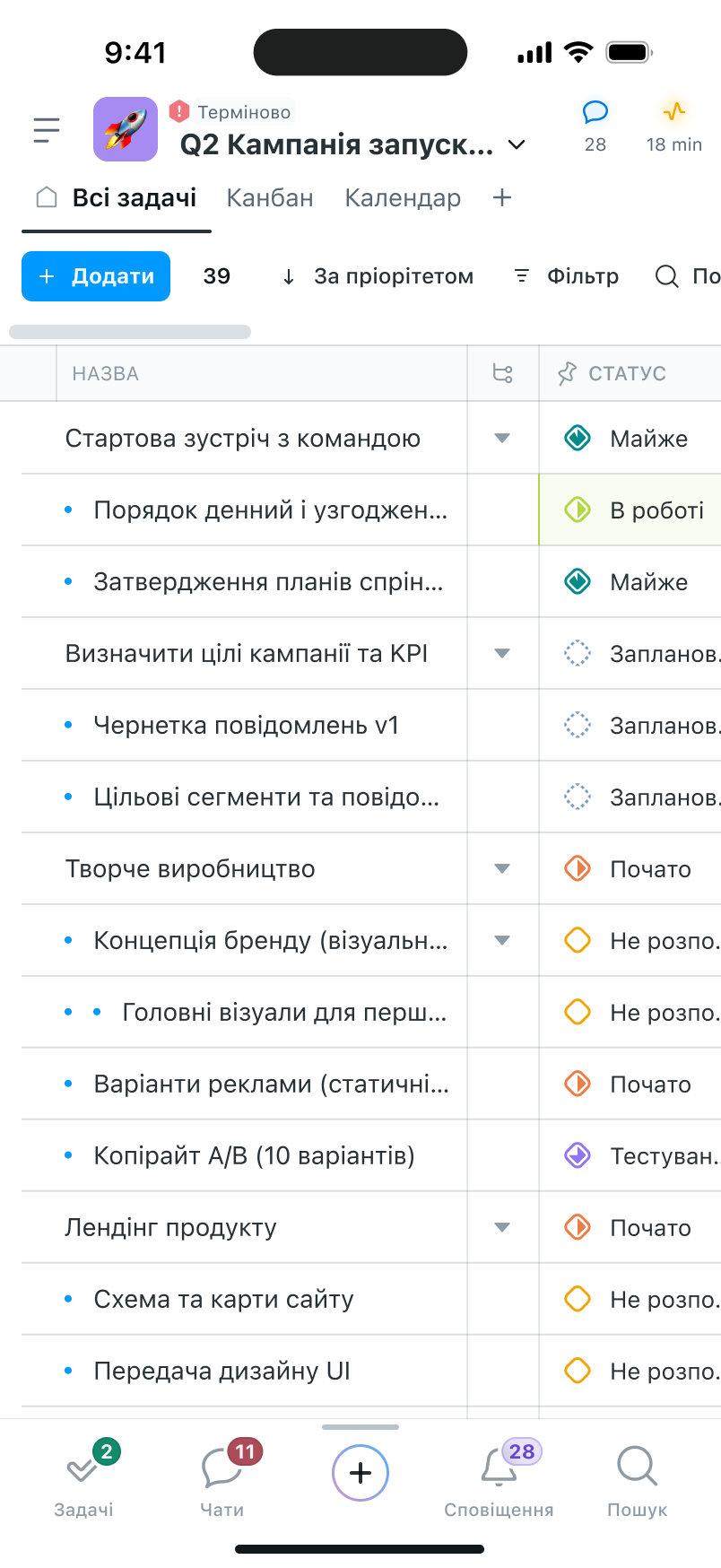Open the hamburger sidebar menu
721x1568 pixels.
(x=47, y=130)
